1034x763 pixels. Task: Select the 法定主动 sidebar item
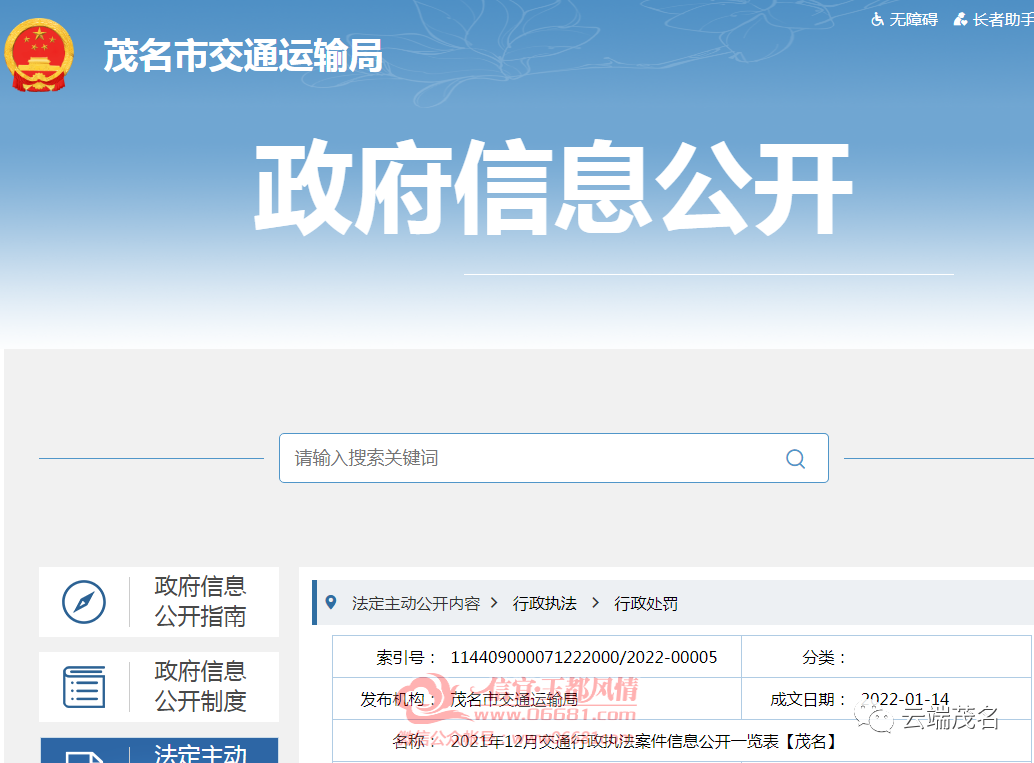pos(159,750)
